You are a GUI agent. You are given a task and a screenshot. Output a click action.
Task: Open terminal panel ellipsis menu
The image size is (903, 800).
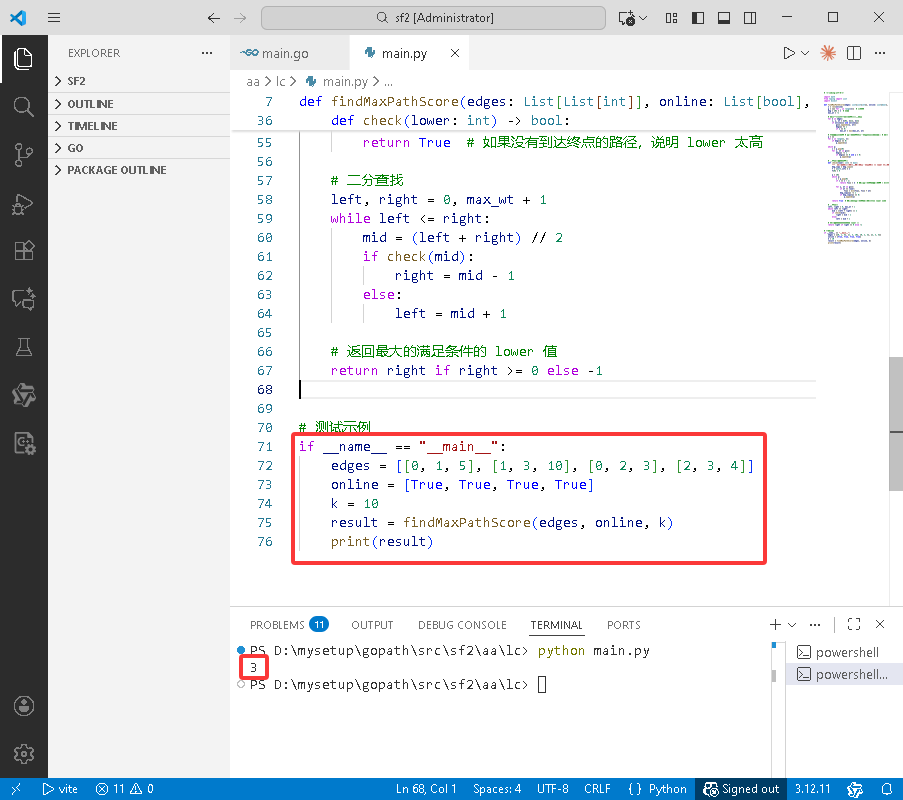814,624
